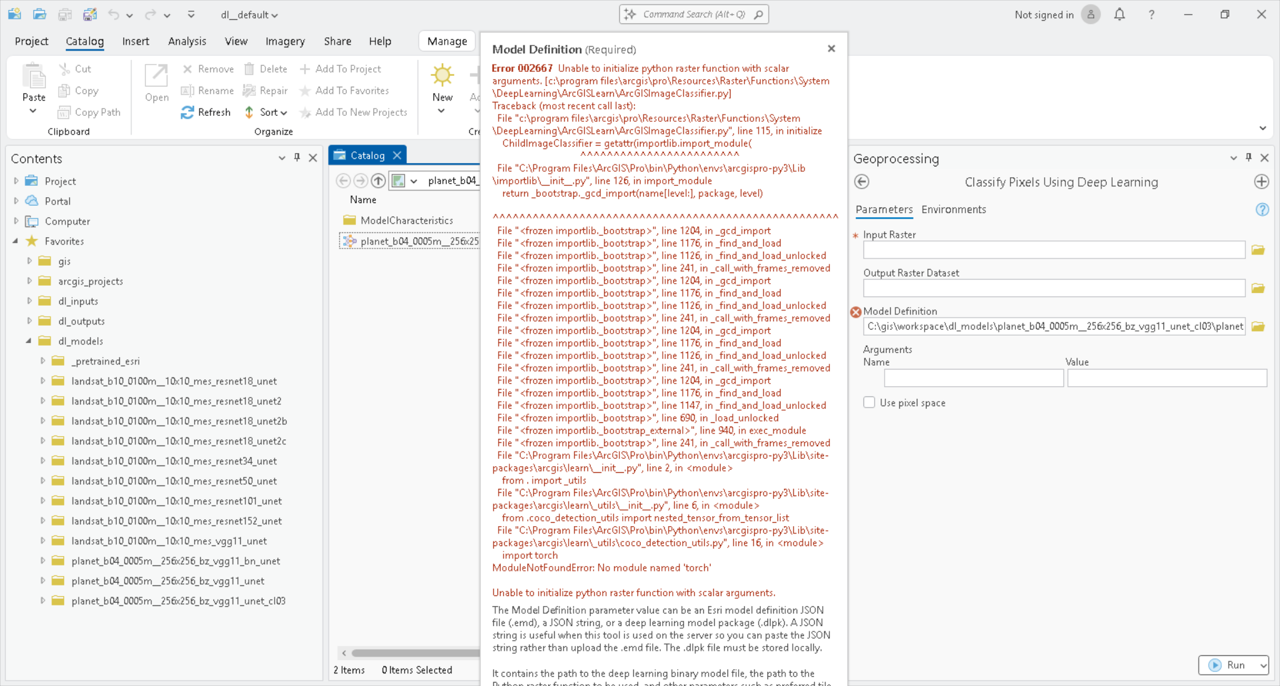Select the landsat_b10_0100m__10x10_mes_resnet34_unet folder
Screen dimensions: 1280x686
[174, 461]
